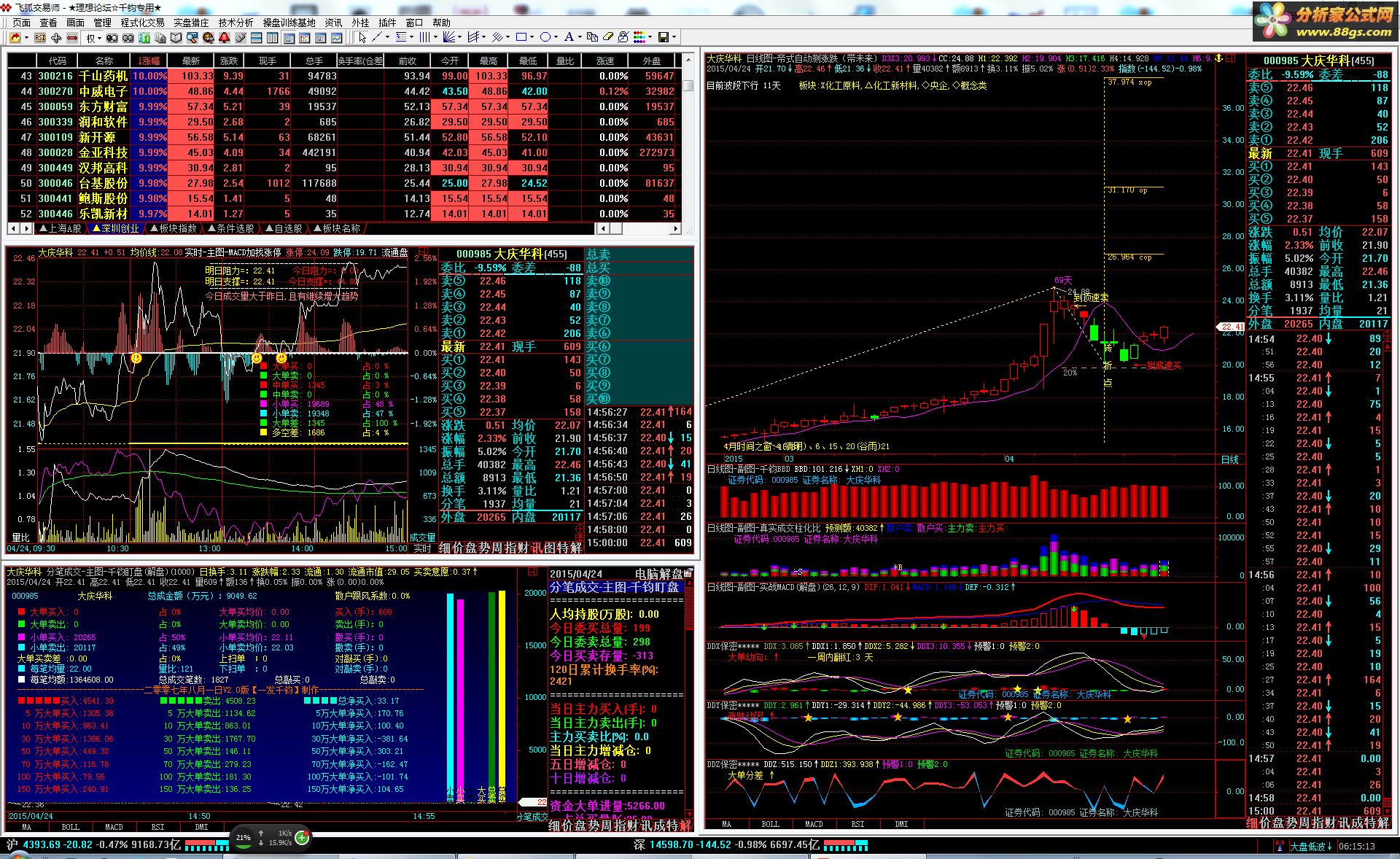Select the circle drawing tool
The image size is (1400, 859).
[x=545, y=37]
